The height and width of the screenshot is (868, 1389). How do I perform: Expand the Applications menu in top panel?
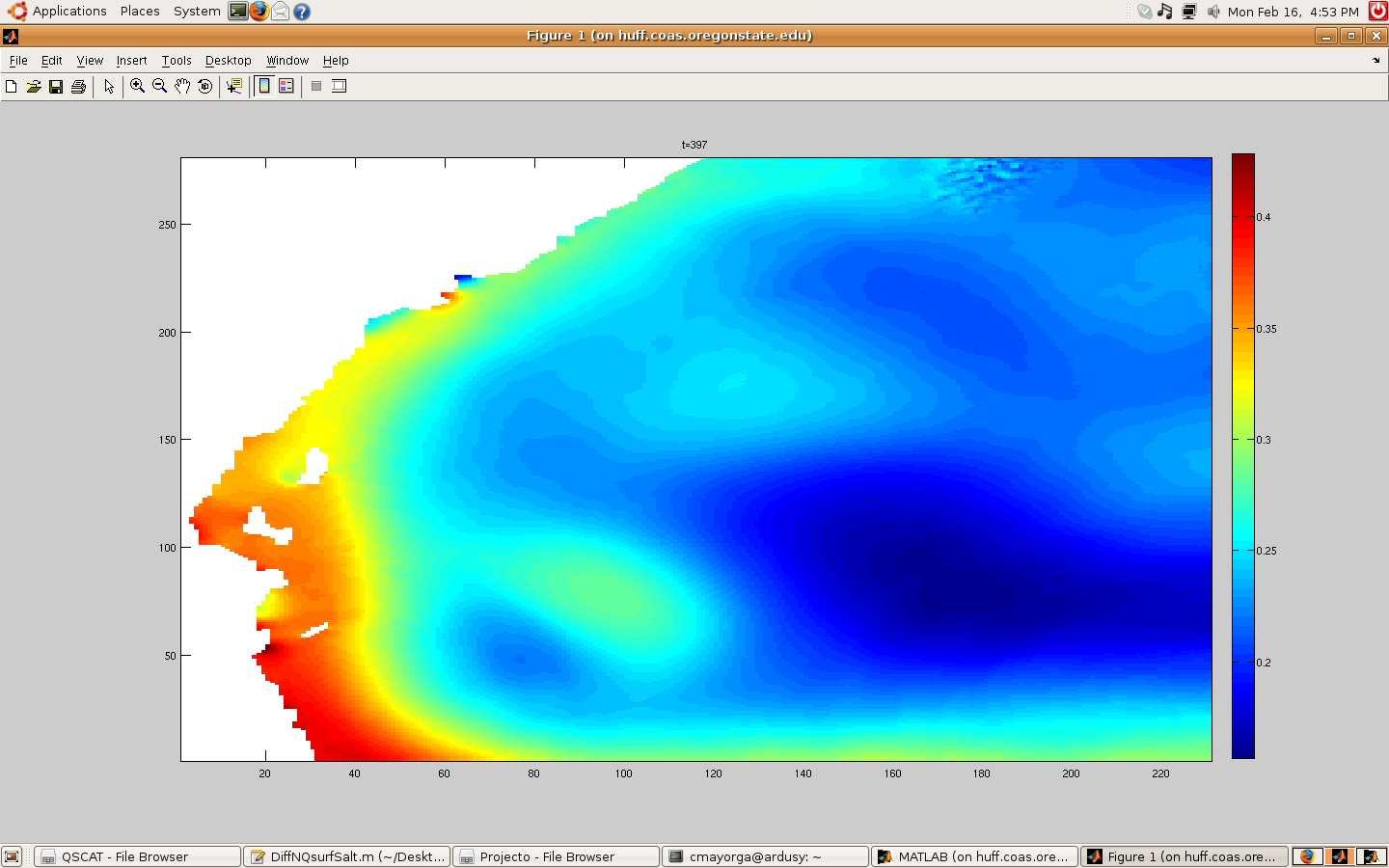click(68, 12)
